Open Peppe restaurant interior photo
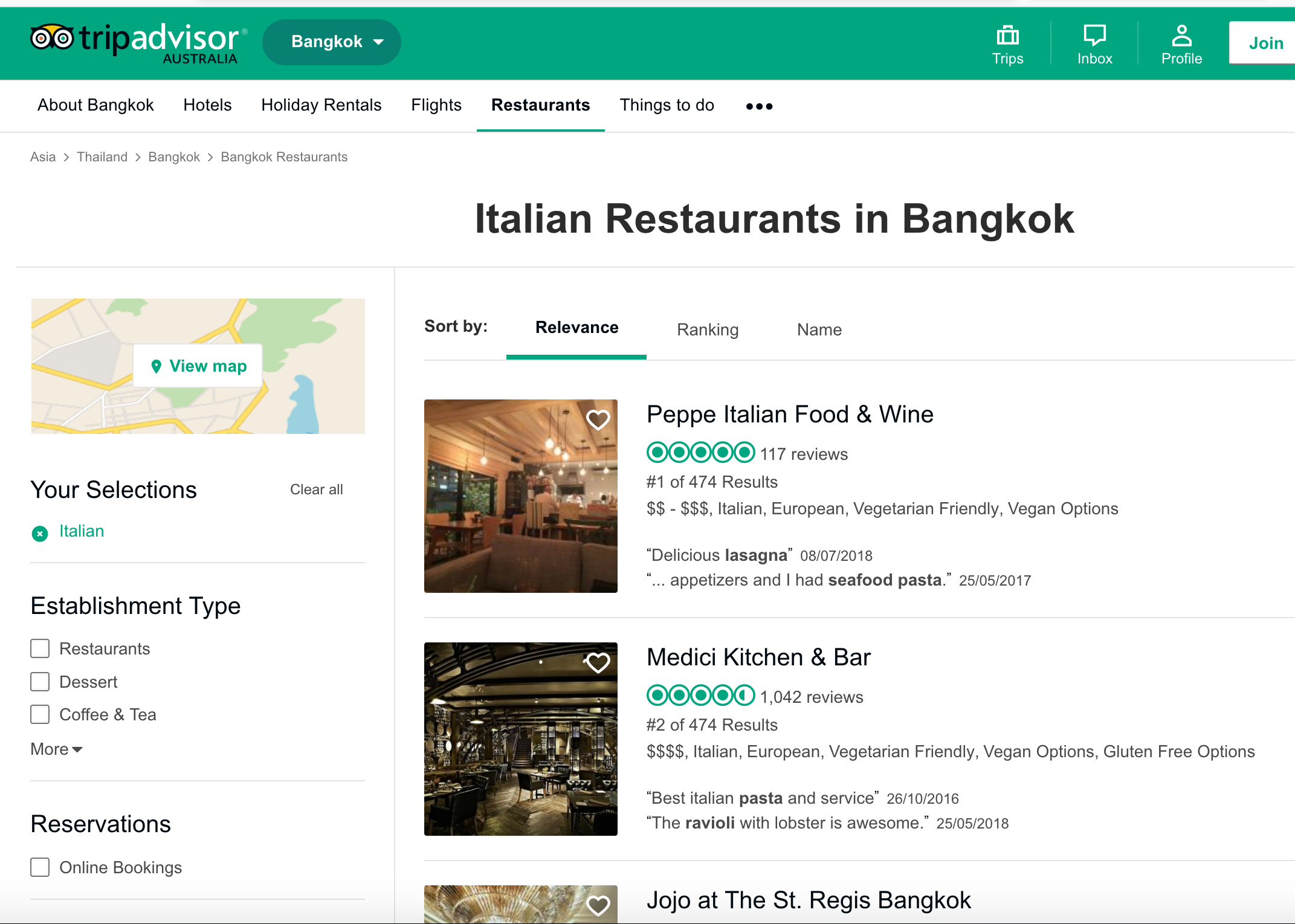This screenshot has width=1295, height=924. click(521, 496)
